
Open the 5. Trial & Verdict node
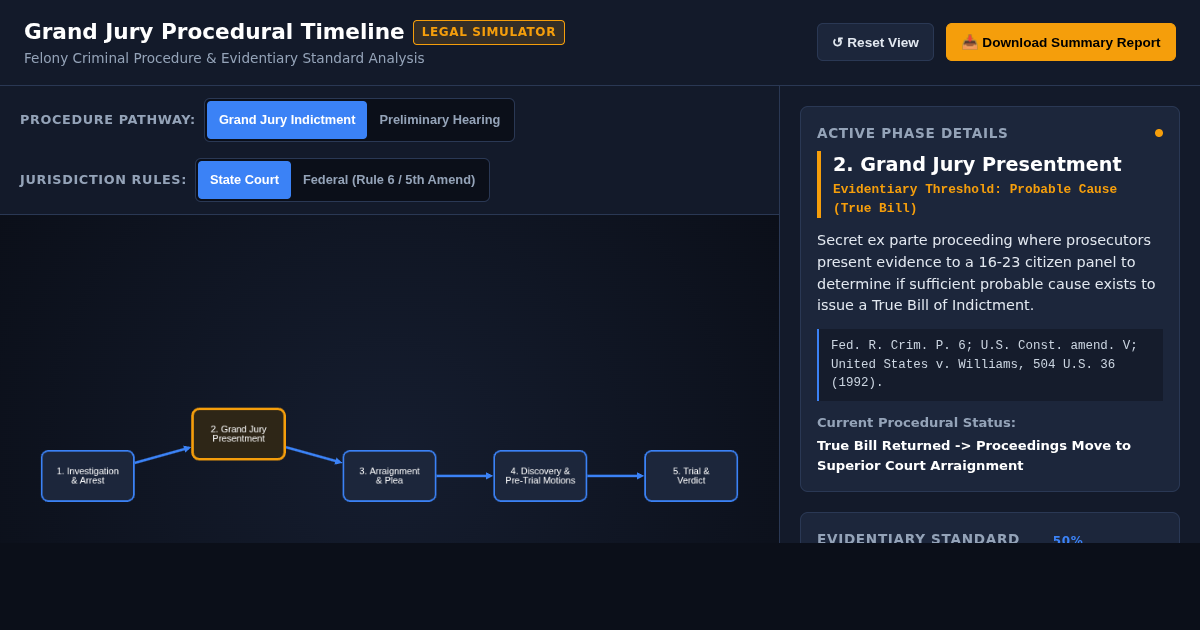pos(691,476)
